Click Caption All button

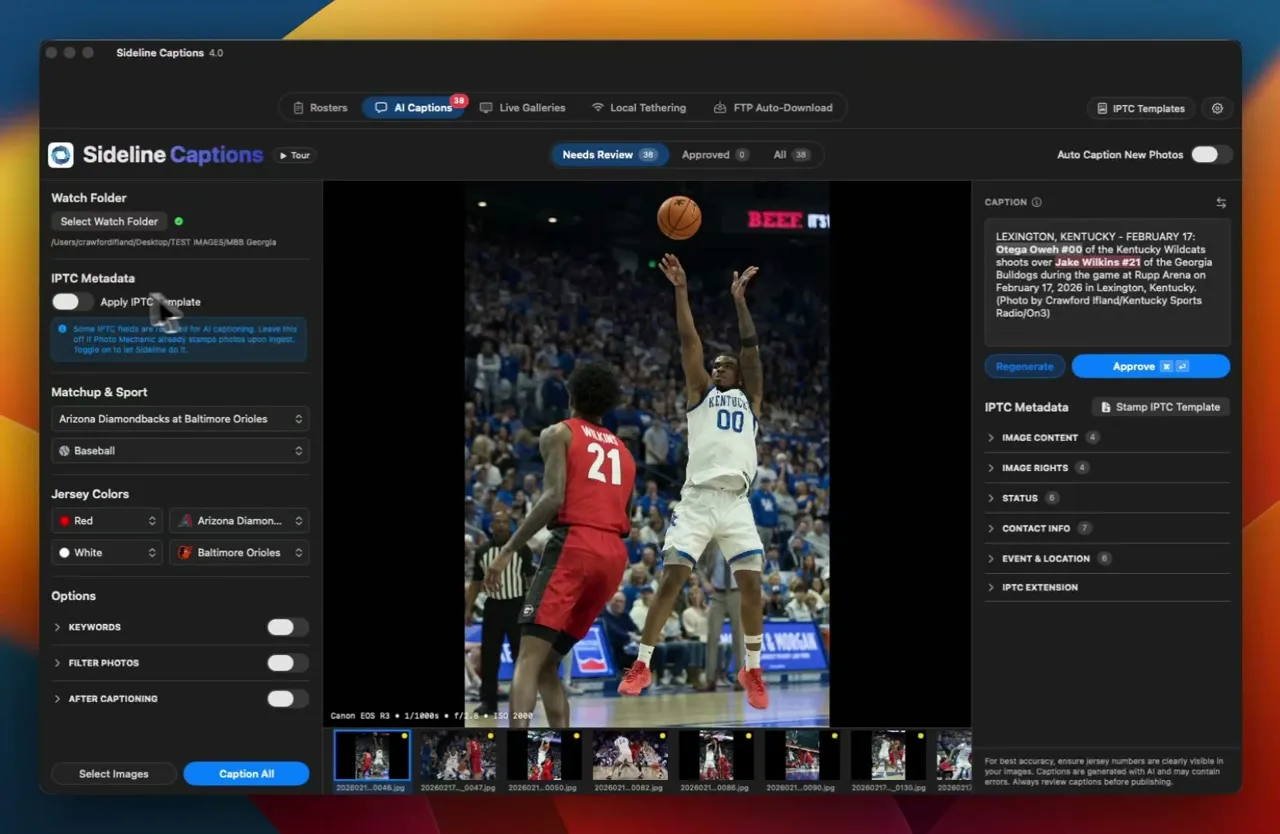[246, 774]
